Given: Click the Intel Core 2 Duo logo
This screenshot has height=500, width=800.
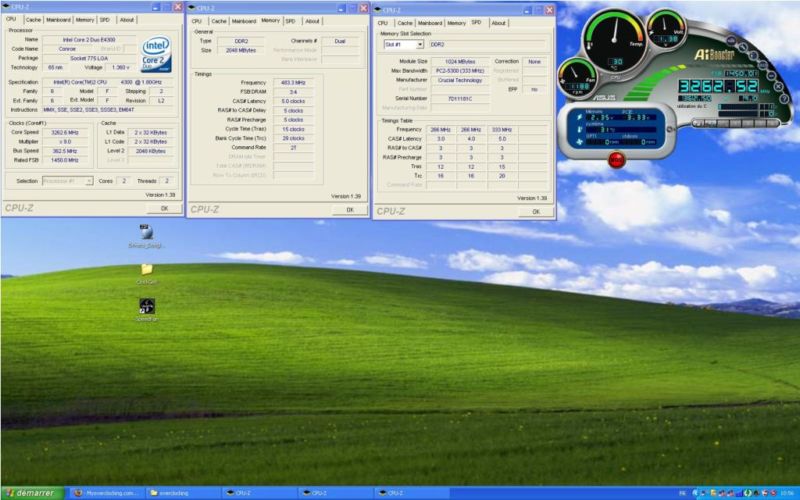Looking at the screenshot, I should click(x=157, y=54).
